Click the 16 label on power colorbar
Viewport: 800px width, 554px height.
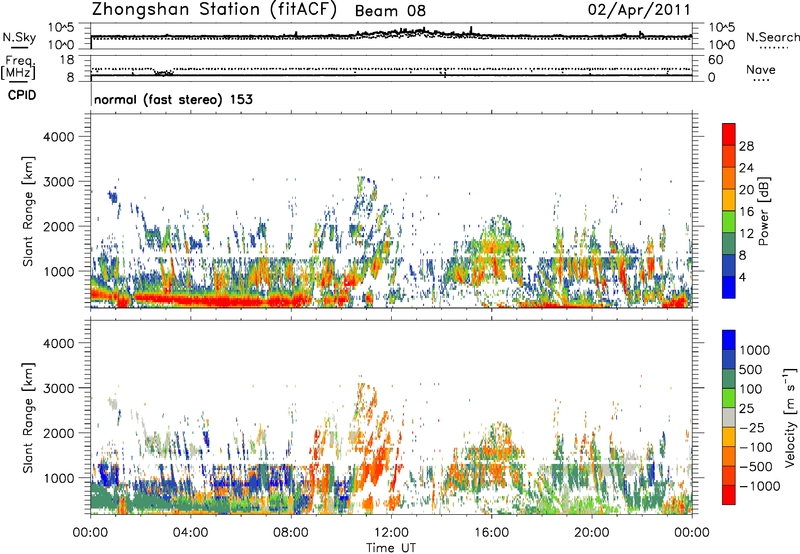[746, 212]
